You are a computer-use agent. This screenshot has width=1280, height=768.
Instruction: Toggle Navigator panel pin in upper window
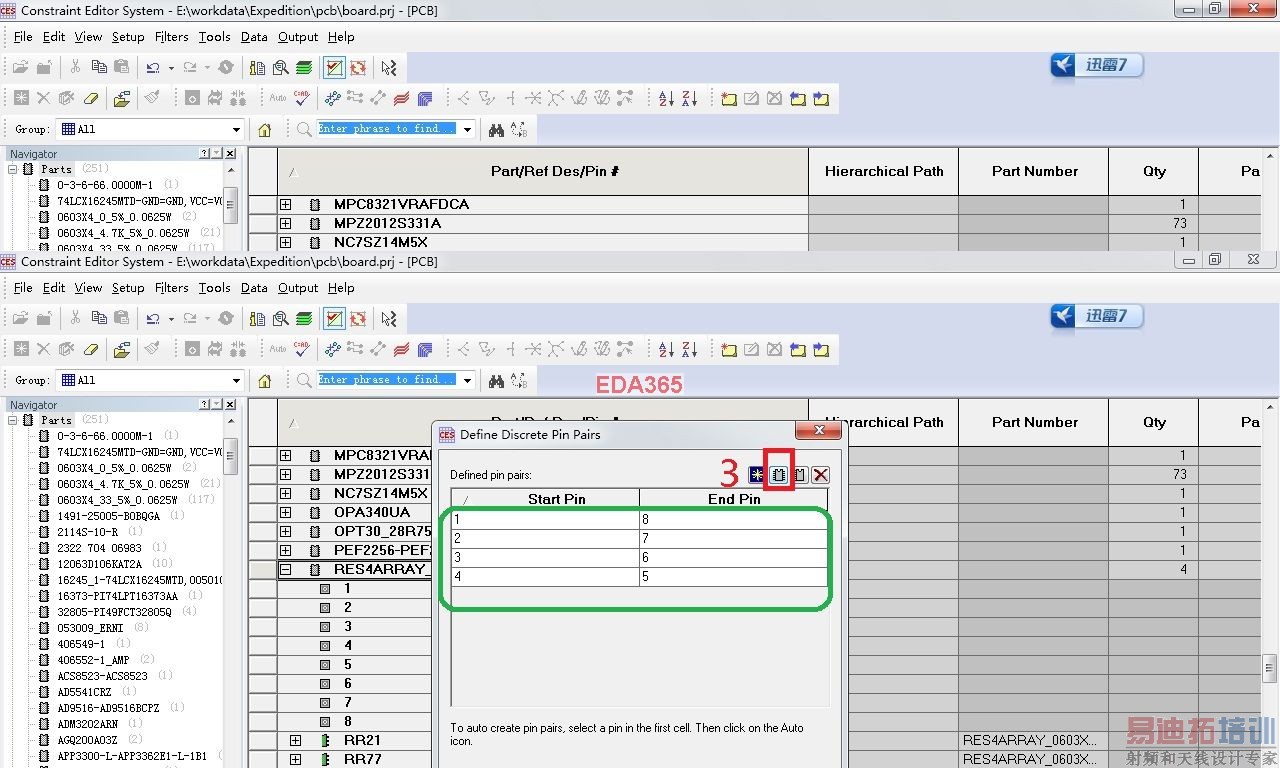[x=217, y=153]
